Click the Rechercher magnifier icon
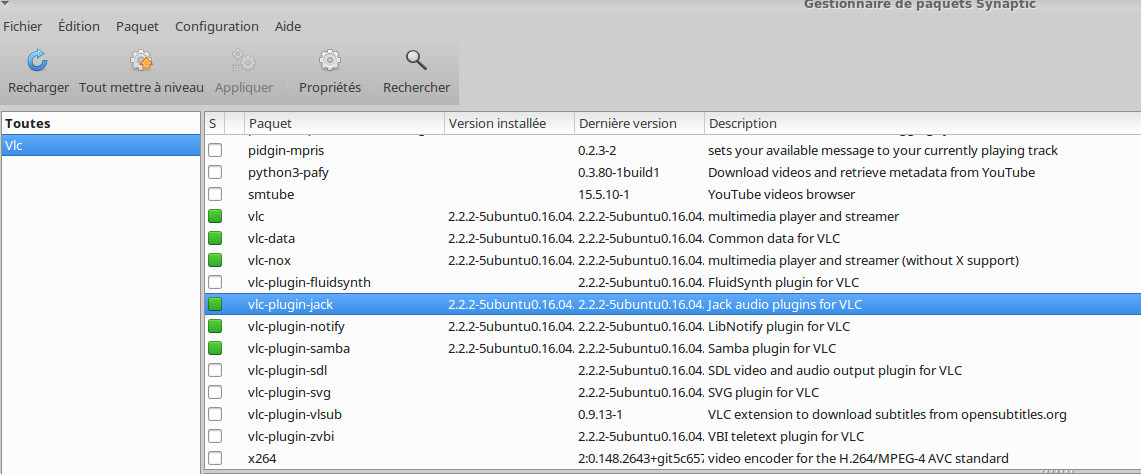The image size is (1141, 474). pos(416,60)
